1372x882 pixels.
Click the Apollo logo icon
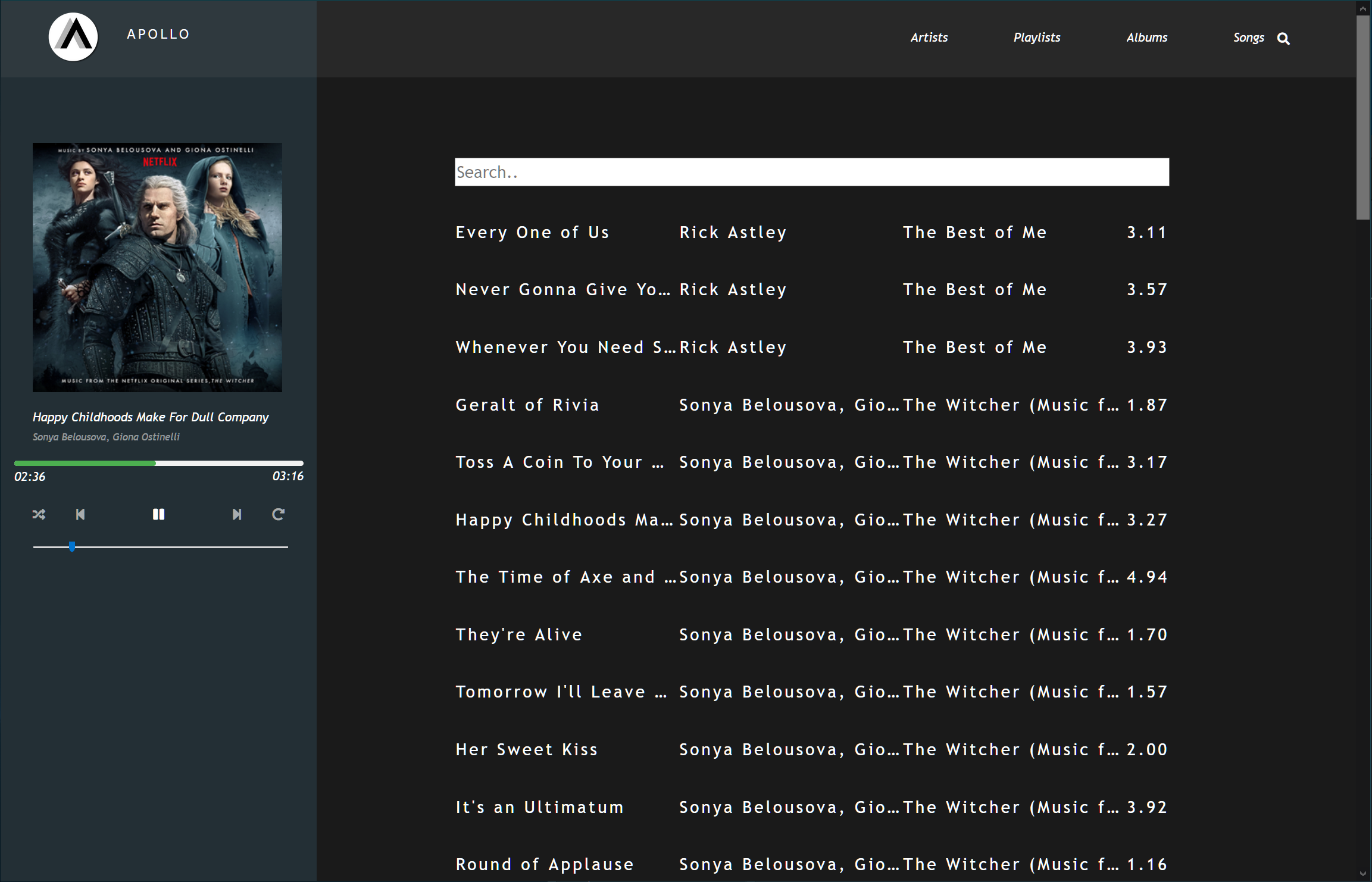(73, 37)
